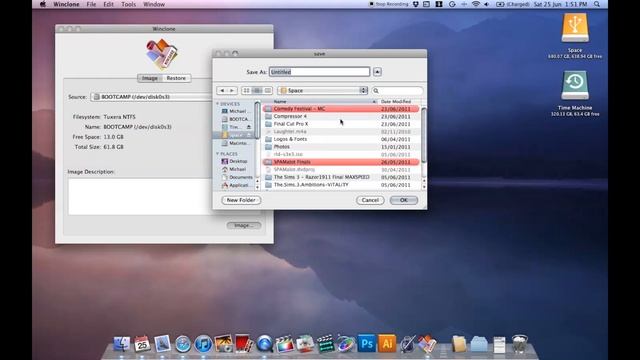This screenshot has height=360, width=640.
Task: Click the Wi-Fi status icon
Action: pyautogui.click(x=476, y=4)
